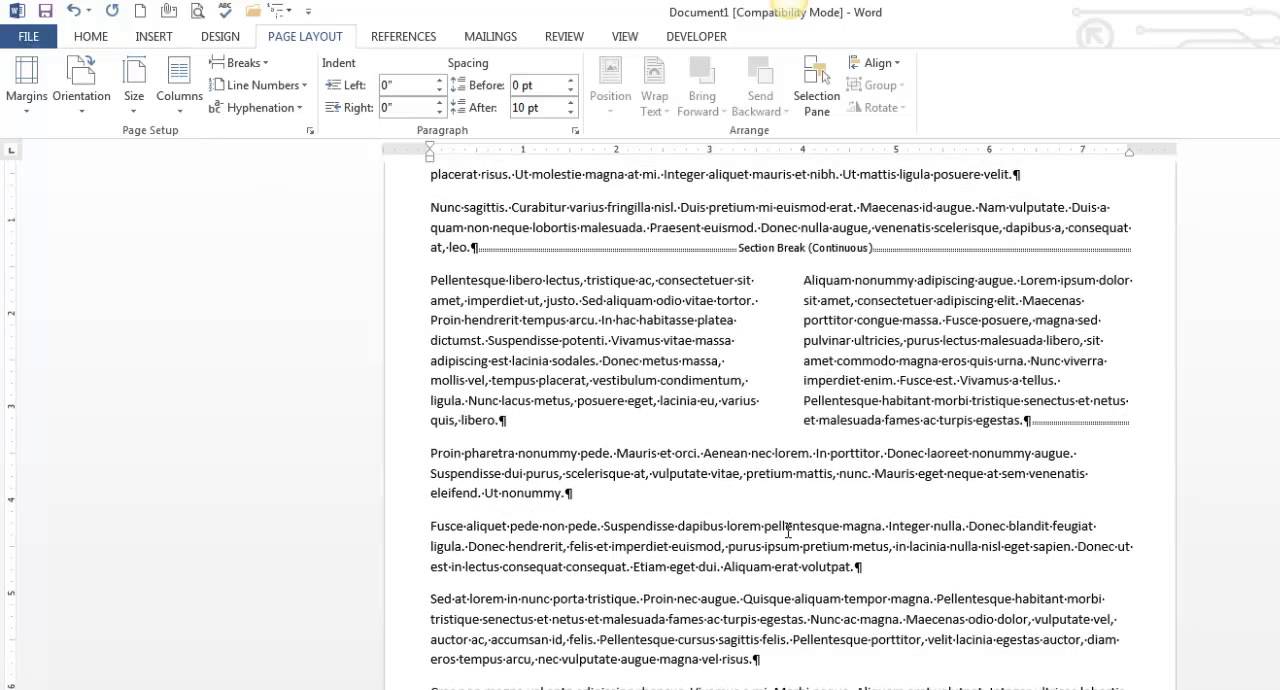Screen dimensions: 1280x690
Task: Increase Spacing Before value using up arrow
Action: click(571, 81)
